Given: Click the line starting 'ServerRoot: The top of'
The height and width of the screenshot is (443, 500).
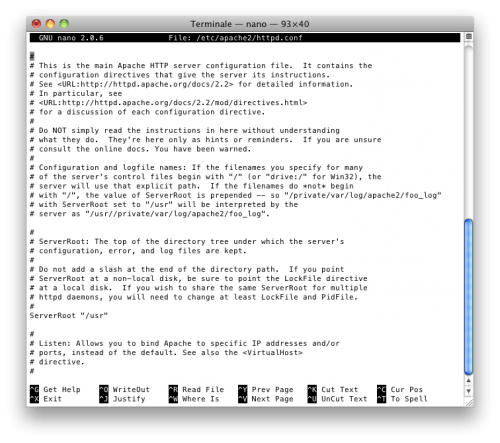Looking at the screenshot, I should (x=187, y=241).
